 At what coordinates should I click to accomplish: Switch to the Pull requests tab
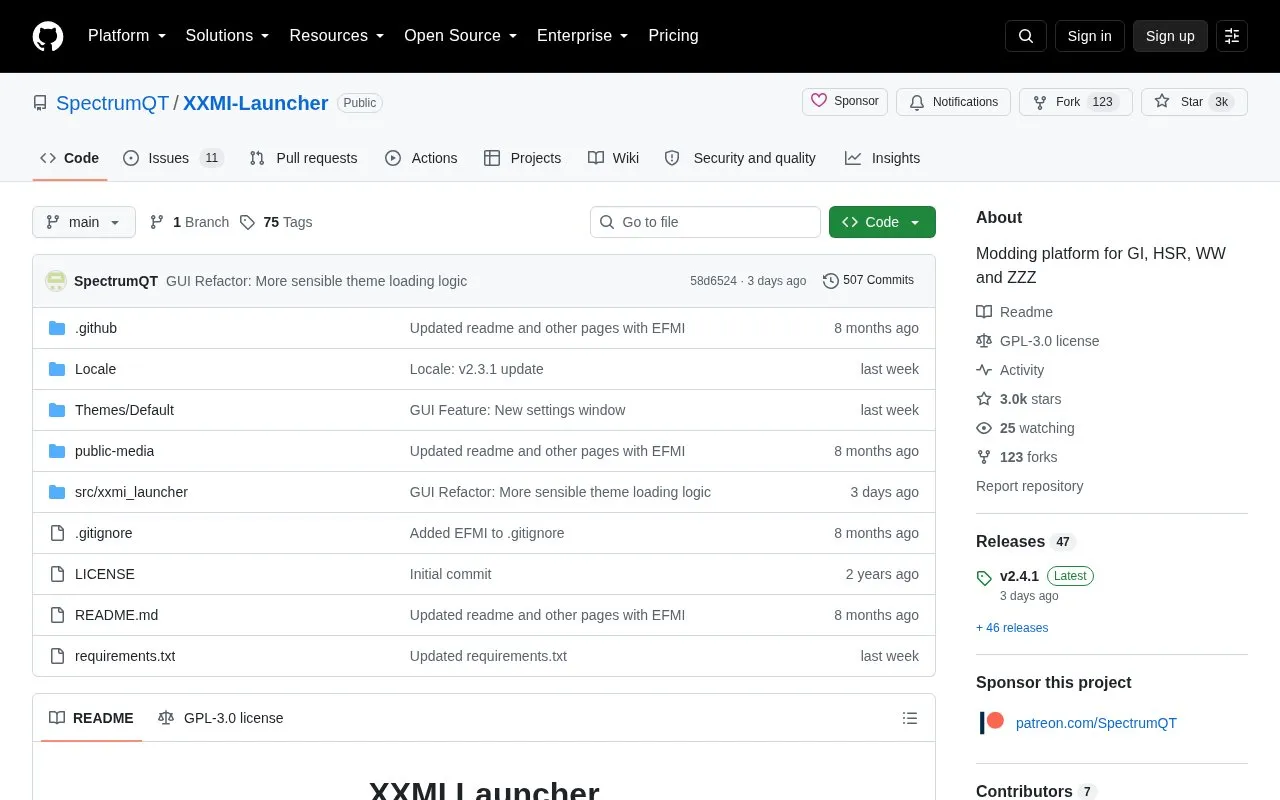coord(303,158)
